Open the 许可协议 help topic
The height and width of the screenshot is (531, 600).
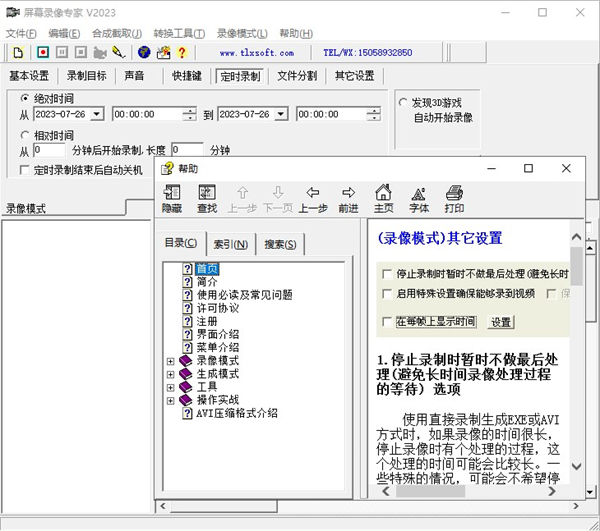[x=217, y=308]
